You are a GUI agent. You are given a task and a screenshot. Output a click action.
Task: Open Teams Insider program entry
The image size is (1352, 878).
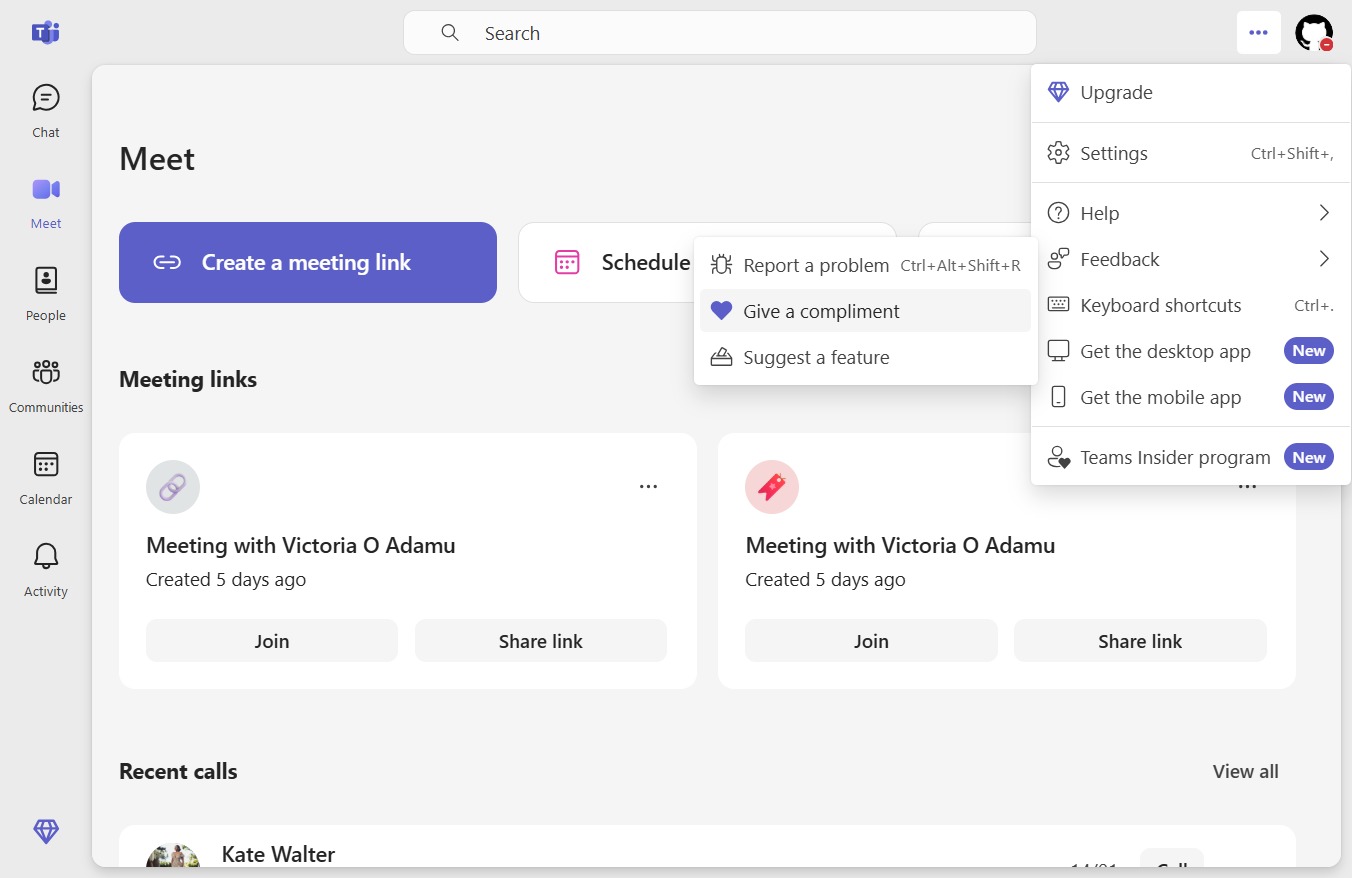(x=1190, y=457)
